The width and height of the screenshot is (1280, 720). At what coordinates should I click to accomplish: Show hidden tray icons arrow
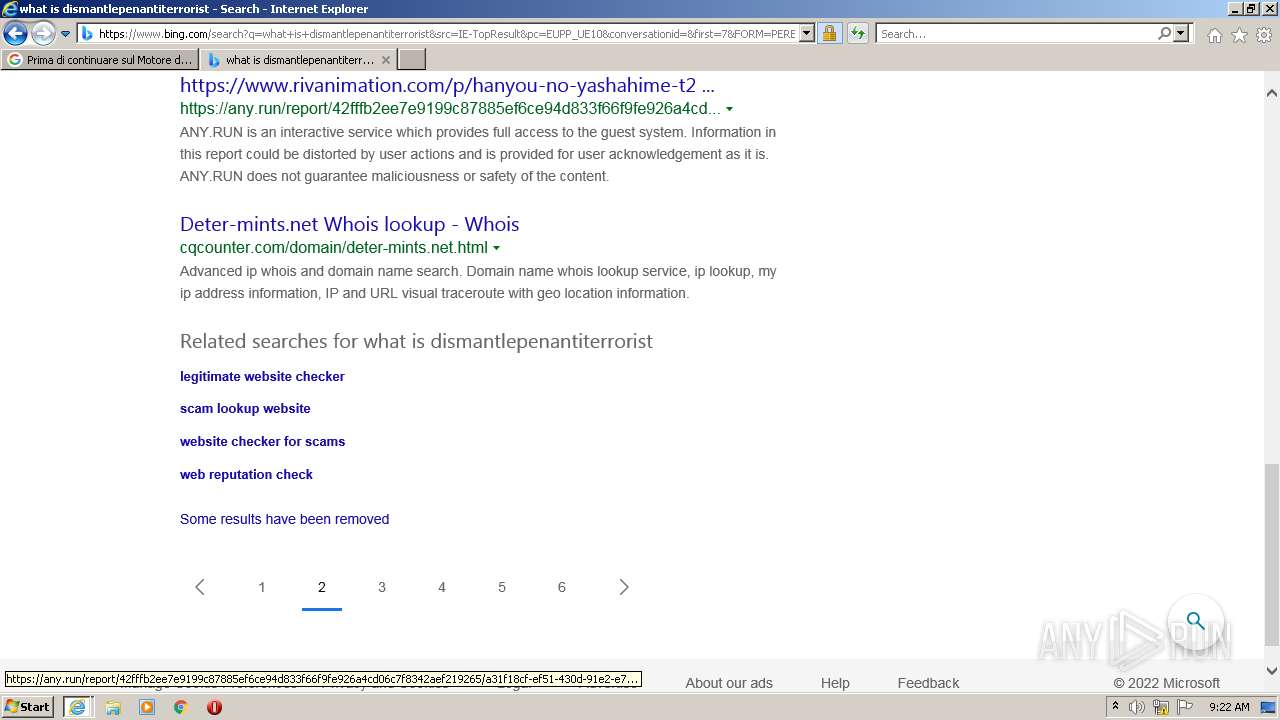[1115, 707]
